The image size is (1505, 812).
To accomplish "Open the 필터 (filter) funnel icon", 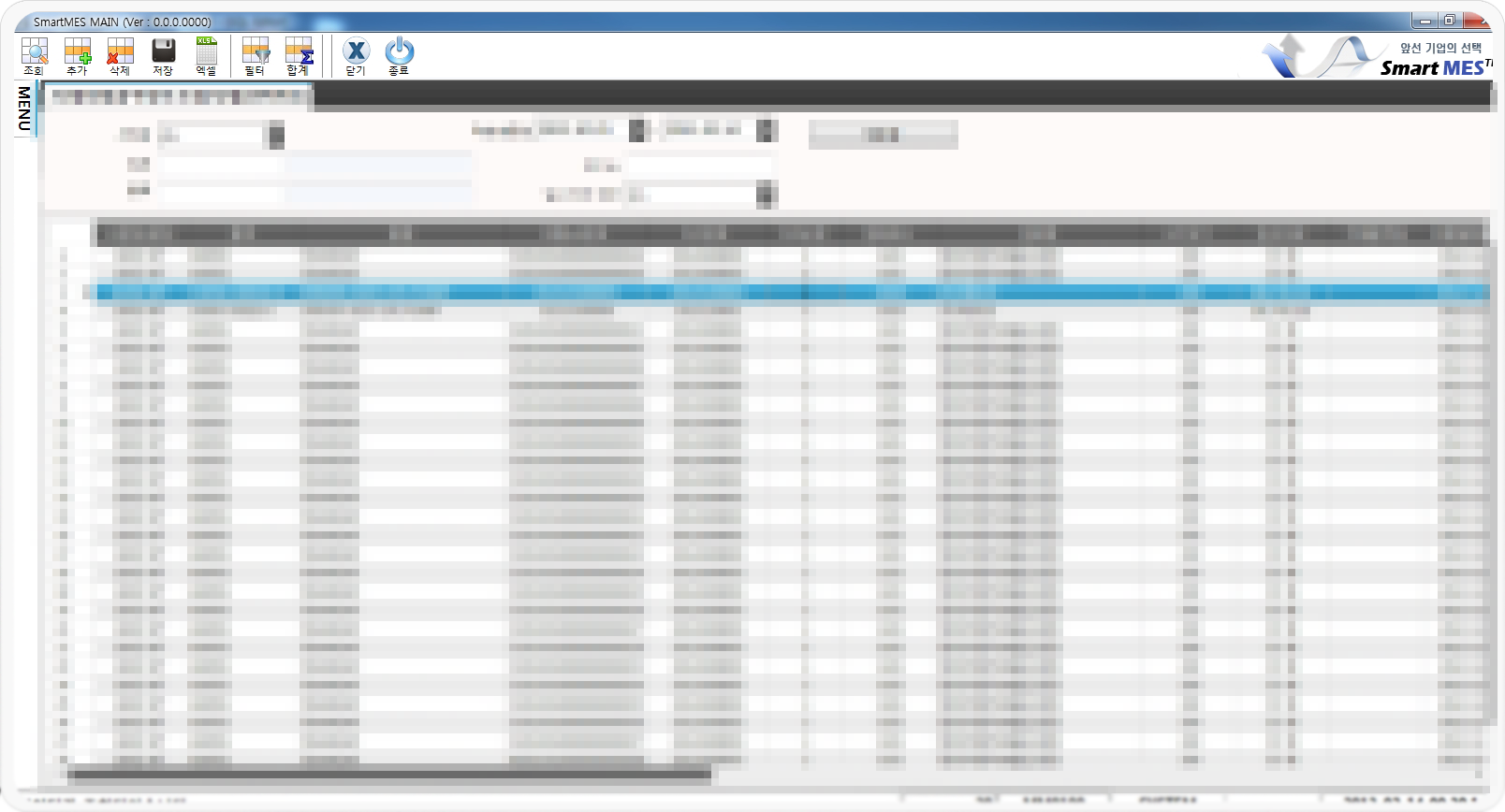I will pyautogui.click(x=255, y=56).
